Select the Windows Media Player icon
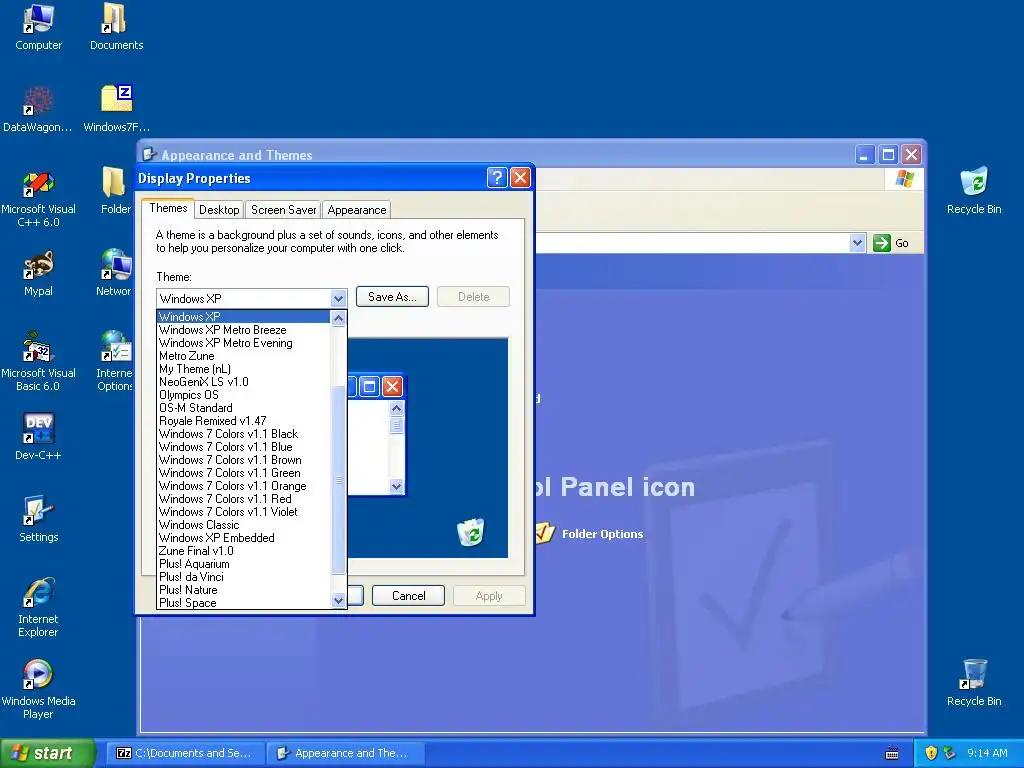 tap(38, 690)
